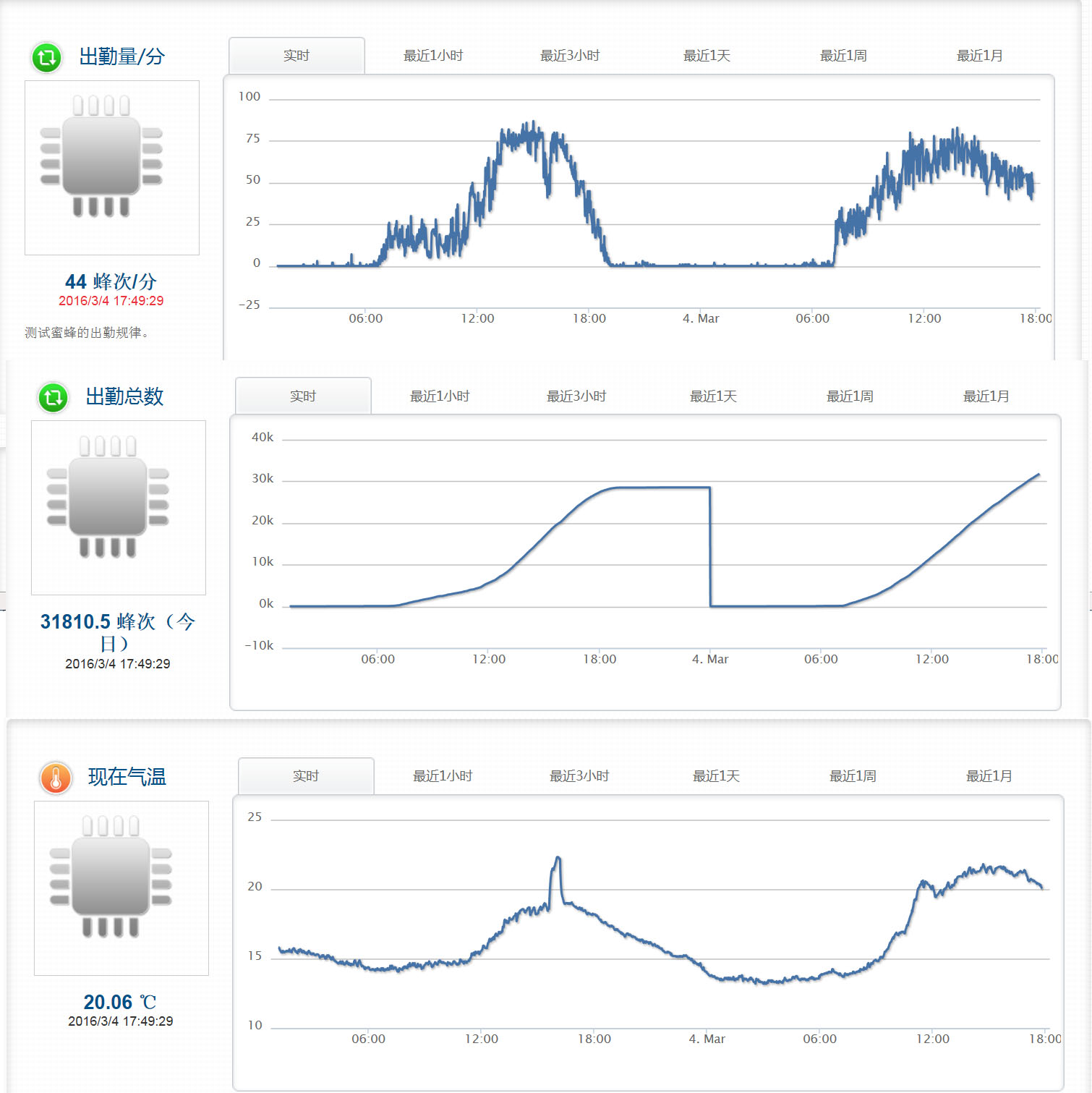1092x1093 pixels.
Task: Switch 现在气温 chart to 最近1周
Action: (853, 776)
